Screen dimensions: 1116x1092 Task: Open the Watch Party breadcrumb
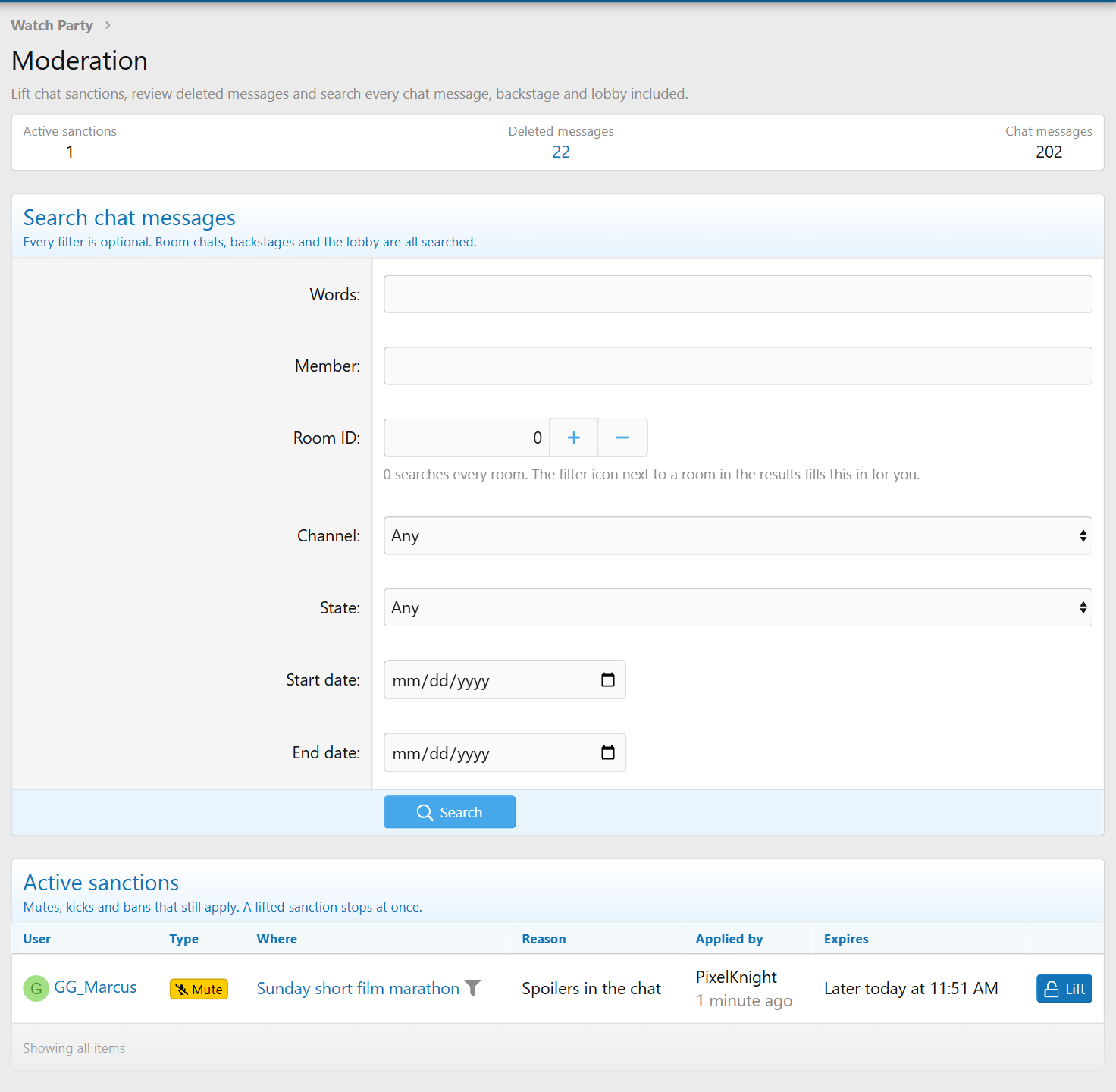pyautogui.click(x=52, y=25)
